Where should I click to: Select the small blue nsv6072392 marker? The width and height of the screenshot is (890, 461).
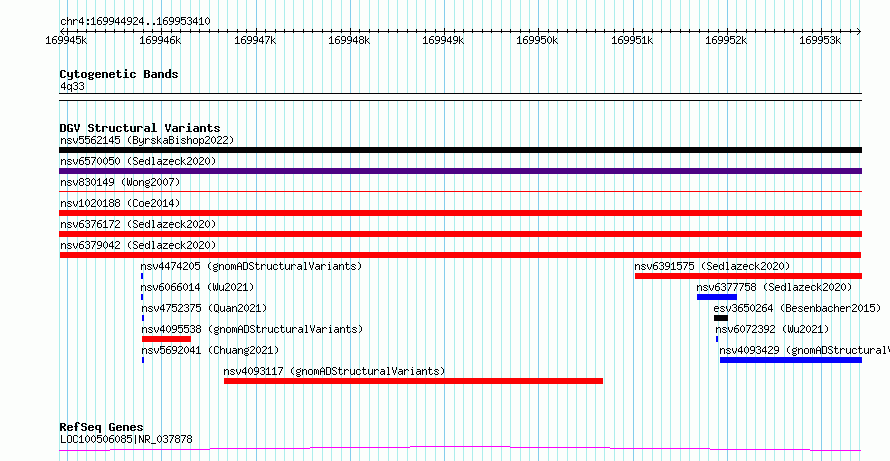coord(717,339)
